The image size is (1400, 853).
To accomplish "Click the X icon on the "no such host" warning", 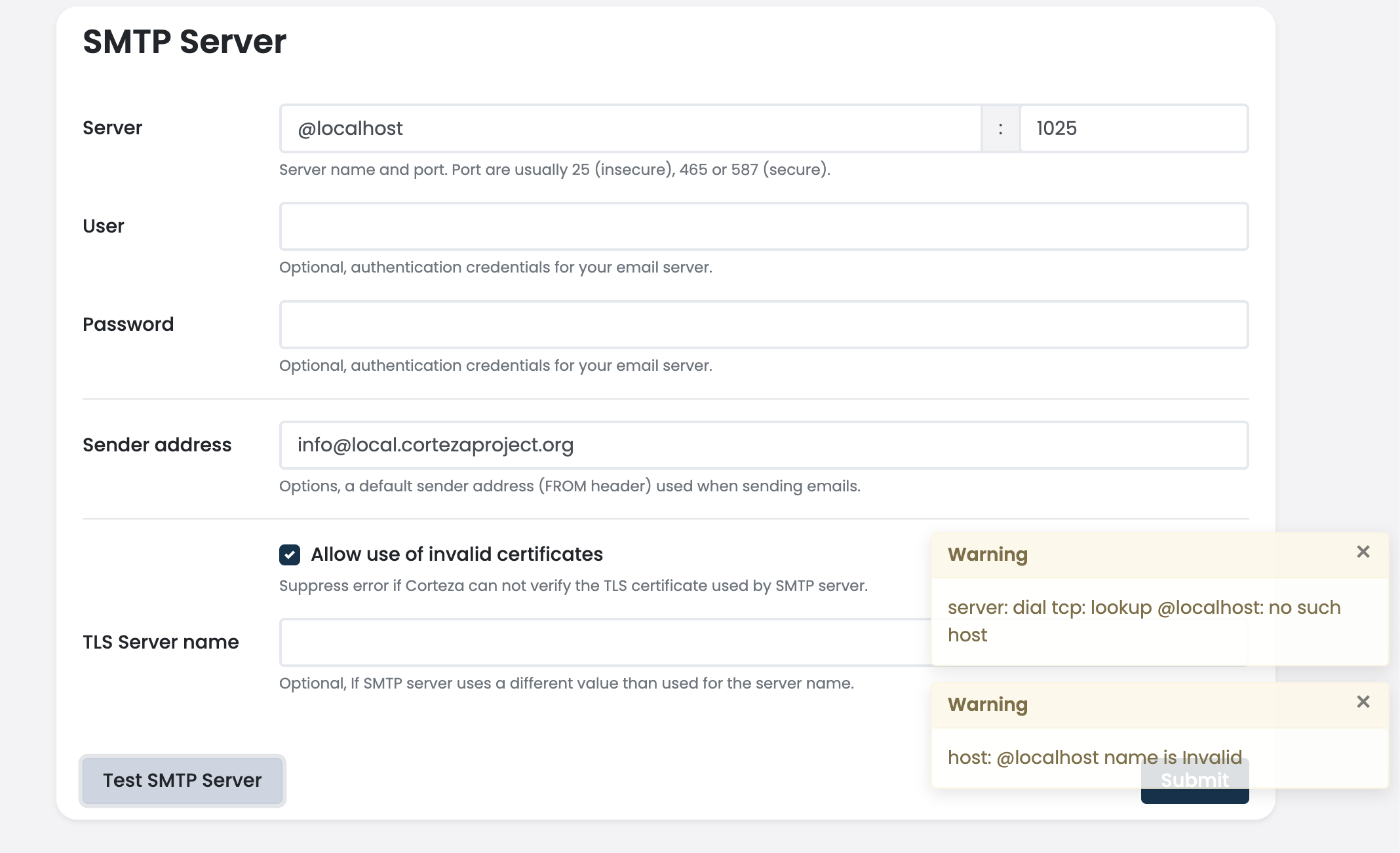I will [x=1363, y=552].
